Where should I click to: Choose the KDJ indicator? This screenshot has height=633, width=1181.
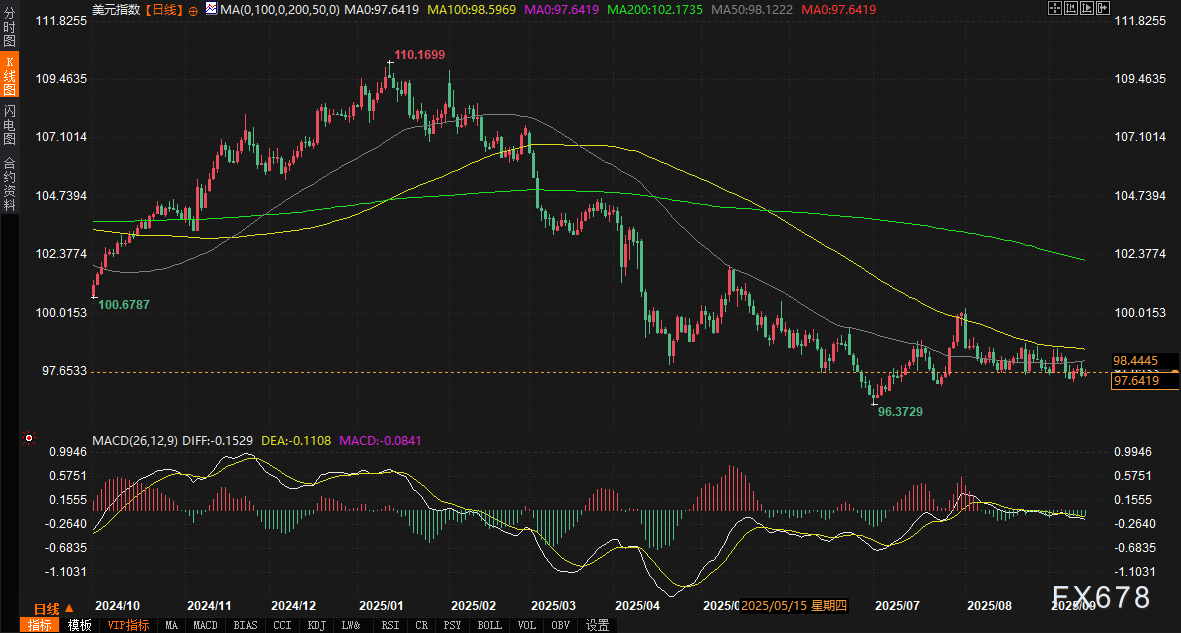coord(316,625)
